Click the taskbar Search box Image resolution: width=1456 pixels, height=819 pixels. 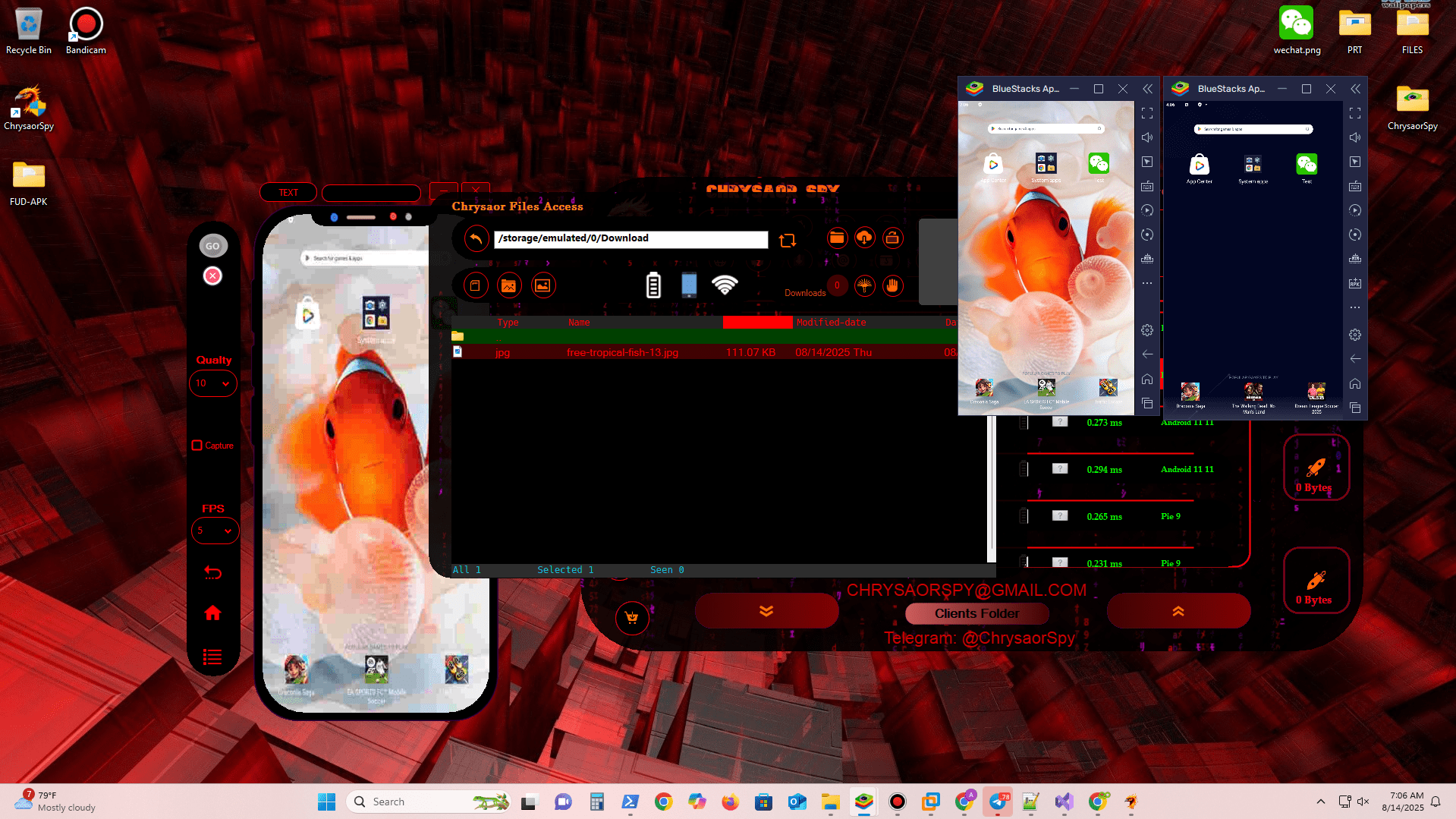tap(429, 802)
